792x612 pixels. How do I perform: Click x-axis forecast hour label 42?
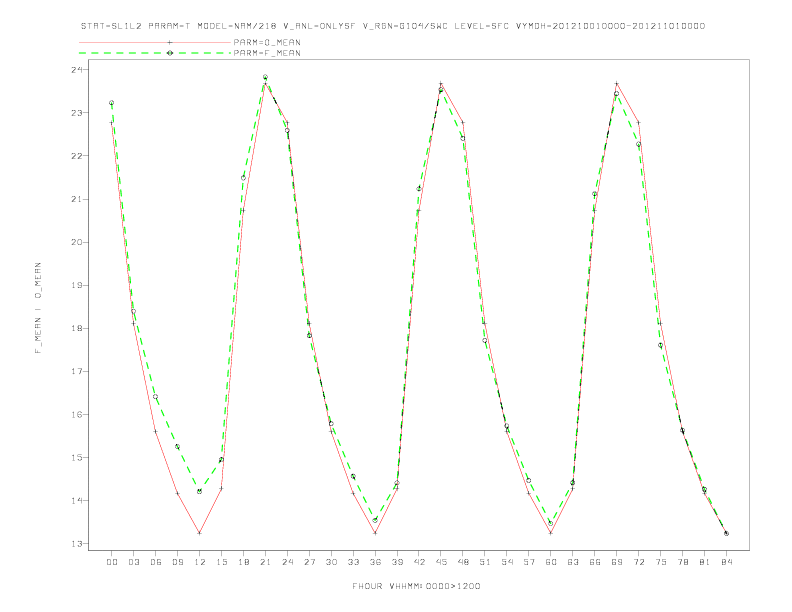tap(419, 562)
